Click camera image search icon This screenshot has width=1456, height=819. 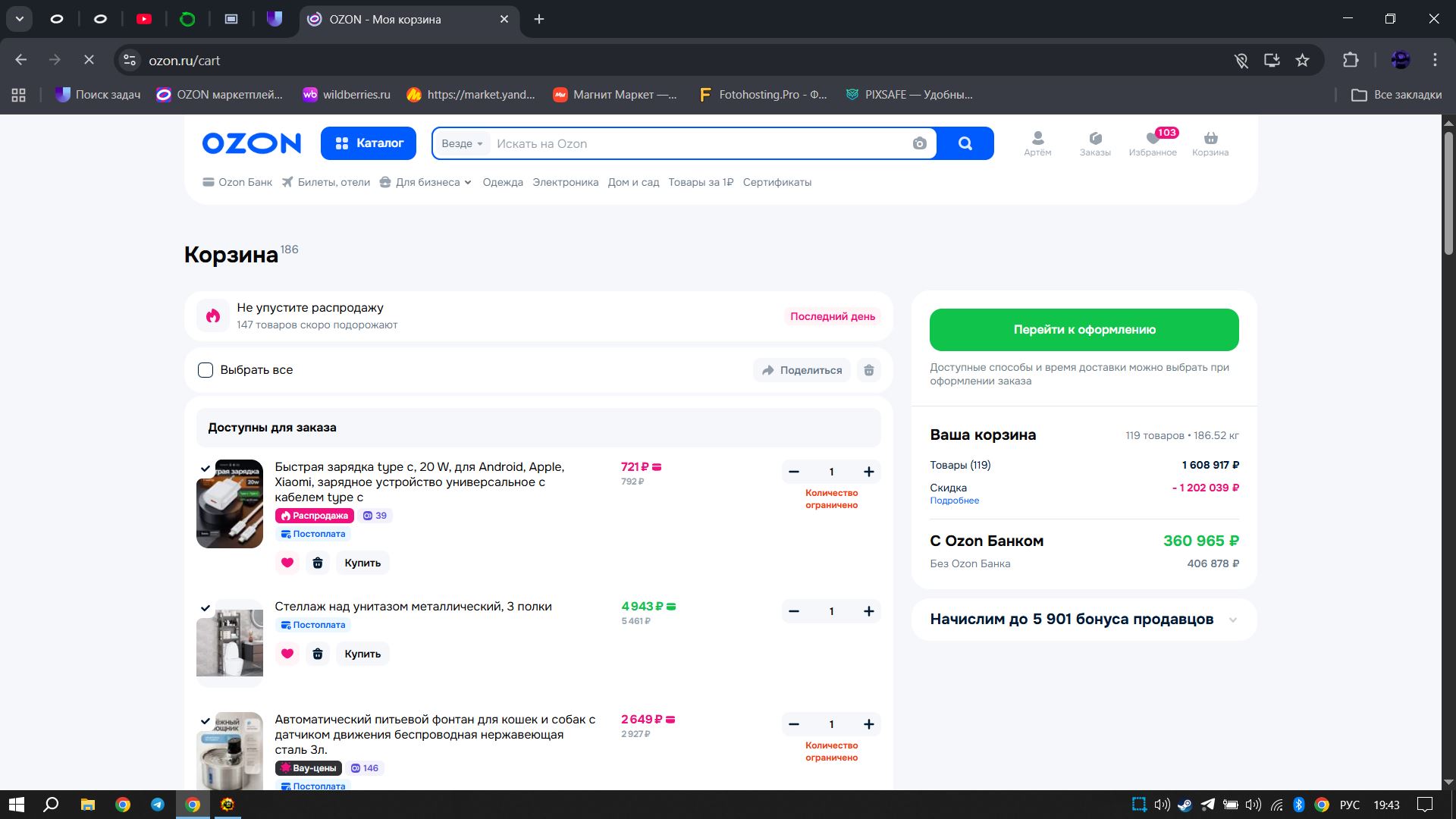(919, 144)
